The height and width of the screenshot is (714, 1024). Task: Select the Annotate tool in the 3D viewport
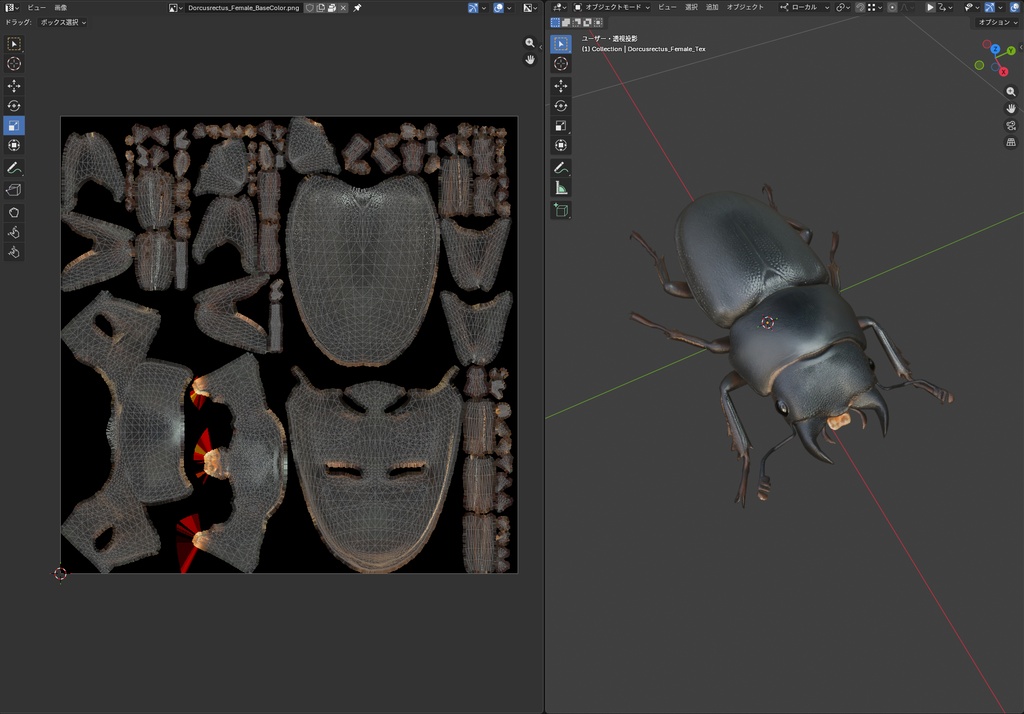pos(560,168)
